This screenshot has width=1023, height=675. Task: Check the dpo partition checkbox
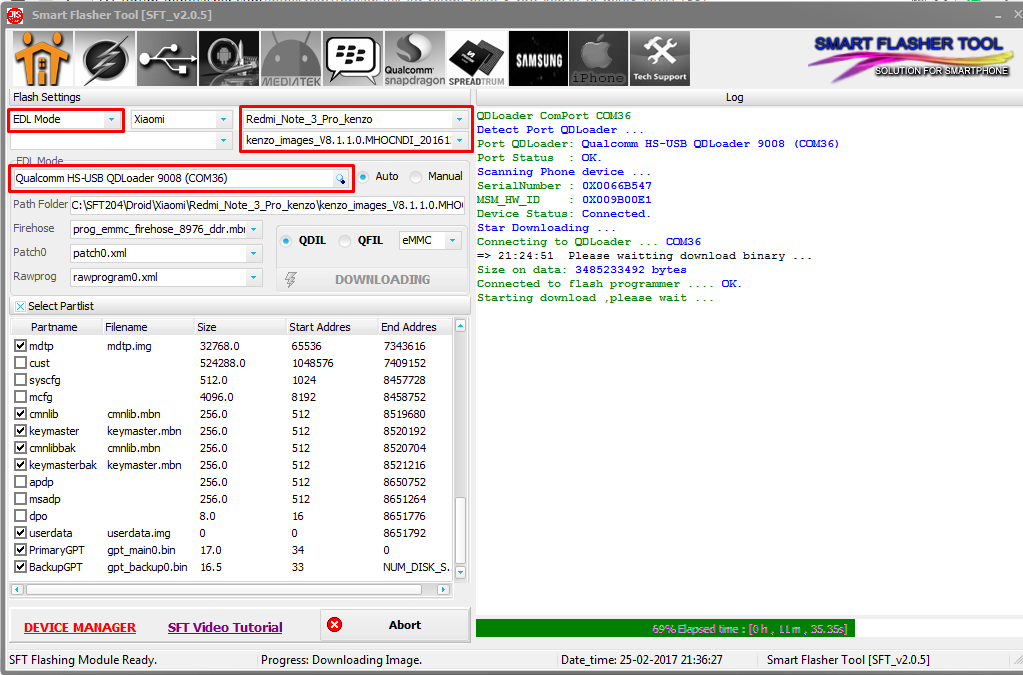click(20, 515)
